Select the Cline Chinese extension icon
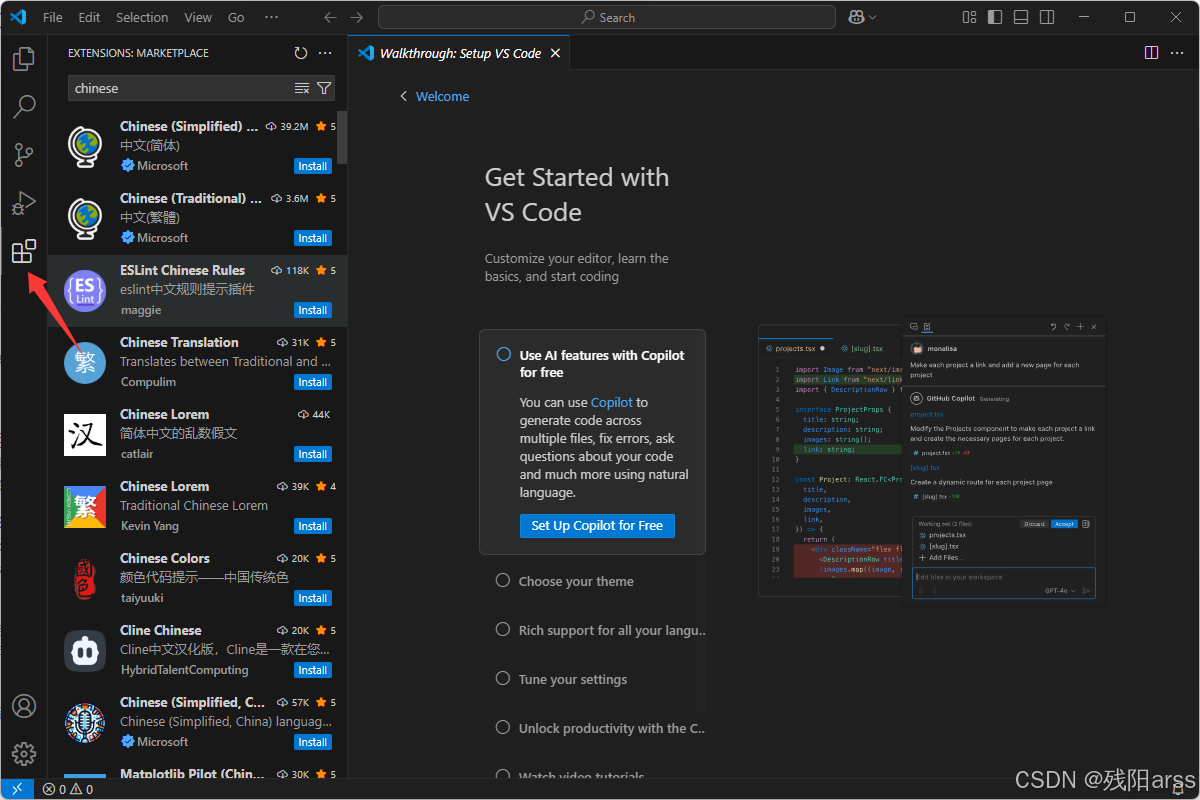 (85, 650)
